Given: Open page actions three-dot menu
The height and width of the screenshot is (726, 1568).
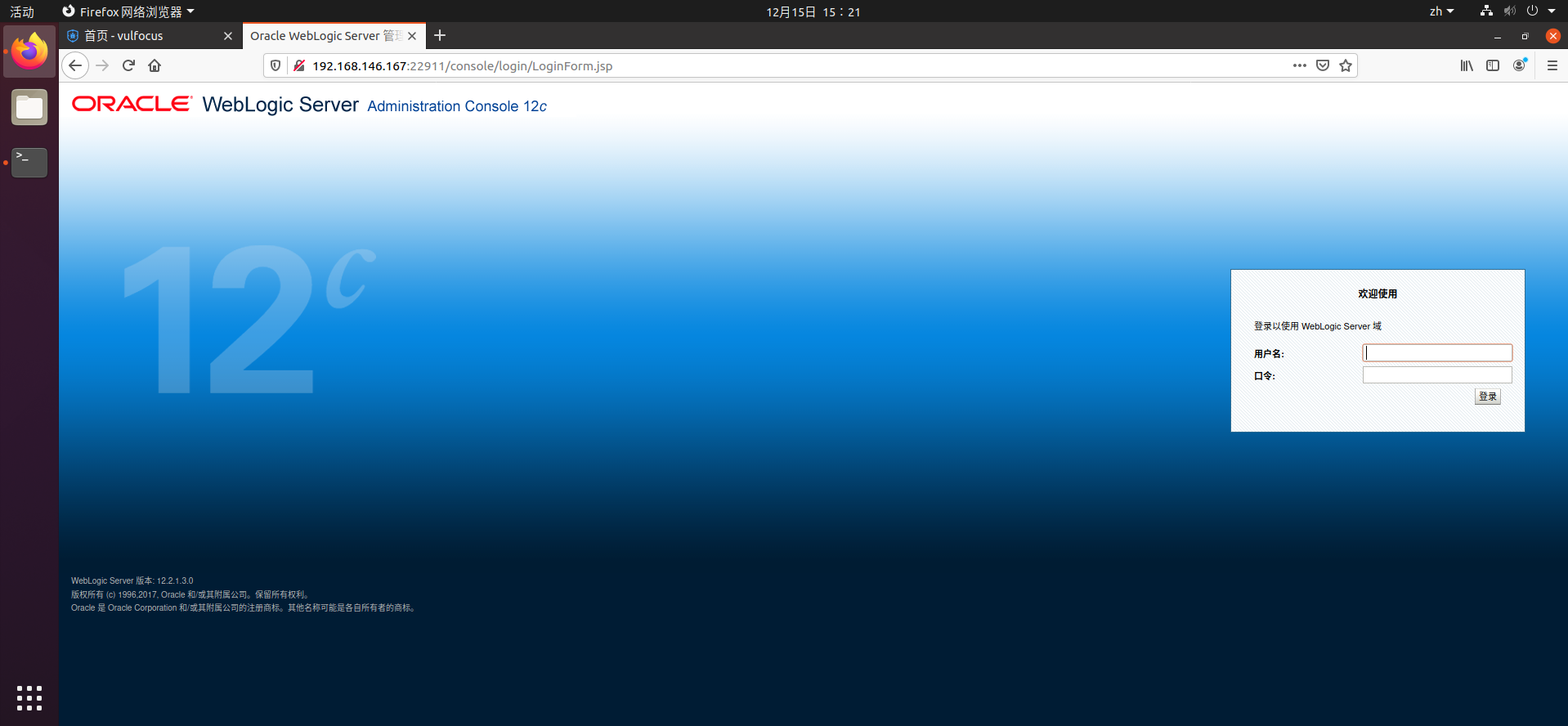Looking at the screenshot, I should point(1300,65).
